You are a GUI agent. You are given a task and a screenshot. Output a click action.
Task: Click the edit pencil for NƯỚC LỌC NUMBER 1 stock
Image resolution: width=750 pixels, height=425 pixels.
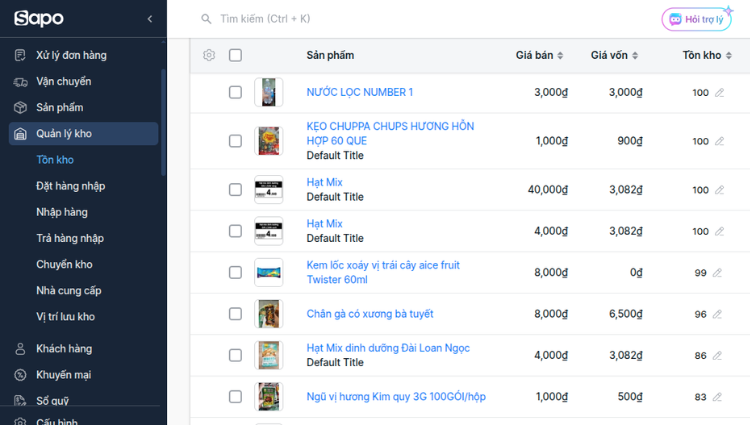pos(719,92)
